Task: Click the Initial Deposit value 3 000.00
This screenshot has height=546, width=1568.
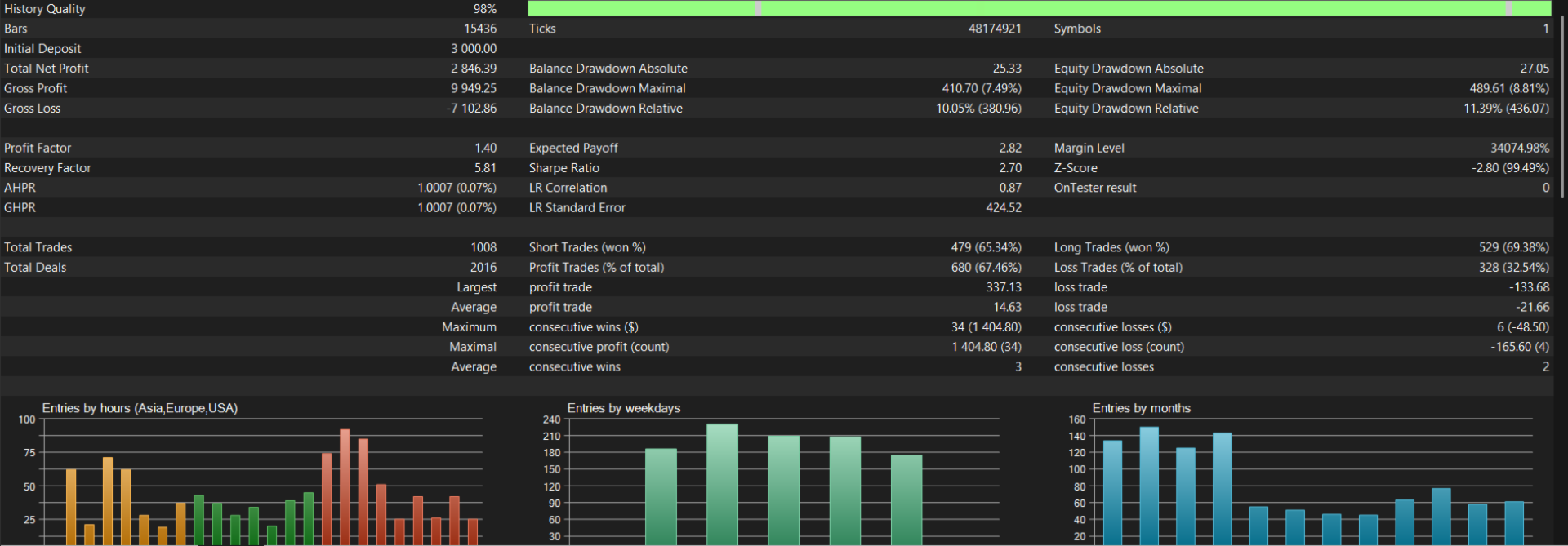Action: tap(474, 49)
